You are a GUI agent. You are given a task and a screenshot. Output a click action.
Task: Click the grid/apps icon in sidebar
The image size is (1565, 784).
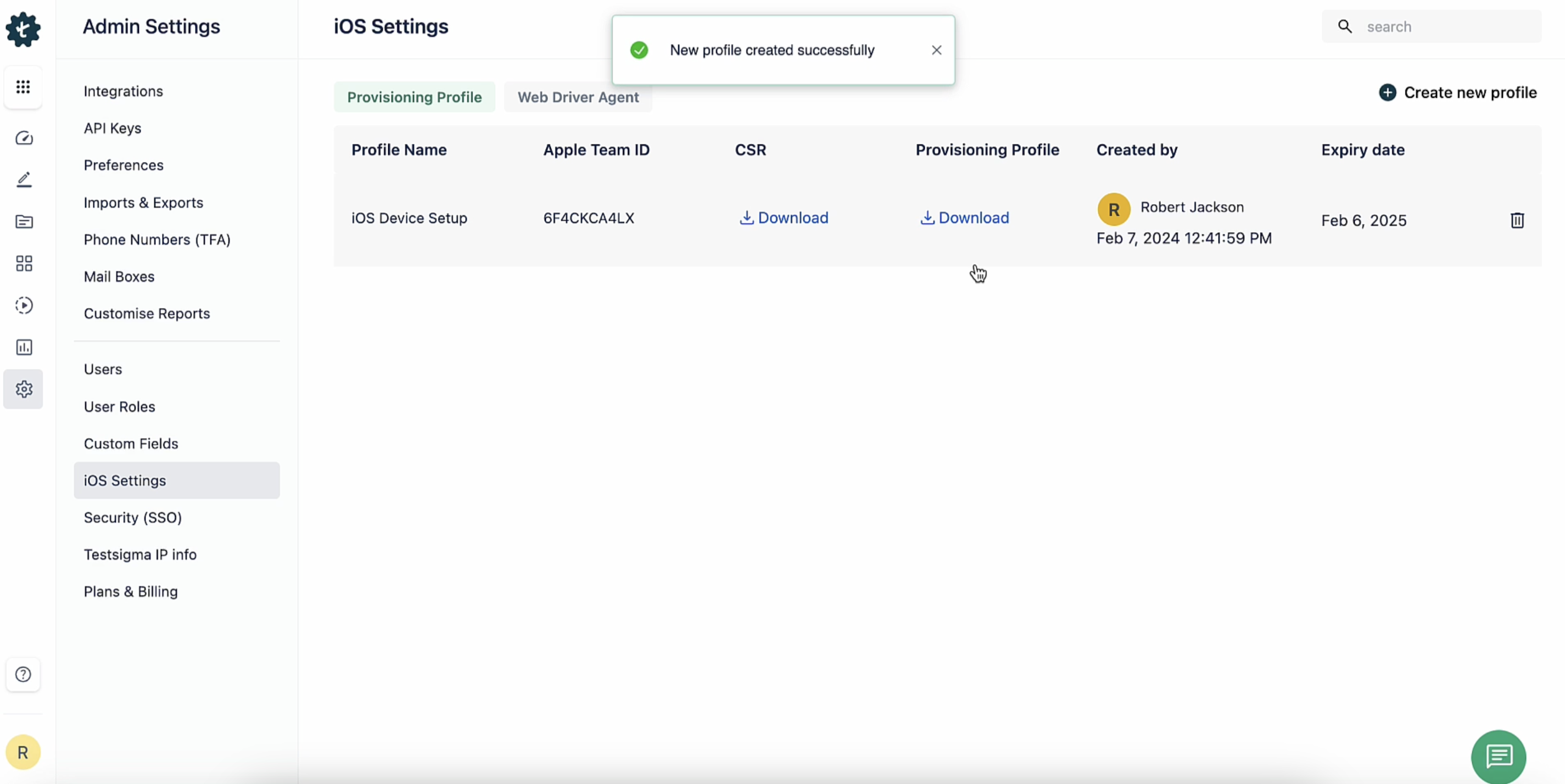pos(23,87)
